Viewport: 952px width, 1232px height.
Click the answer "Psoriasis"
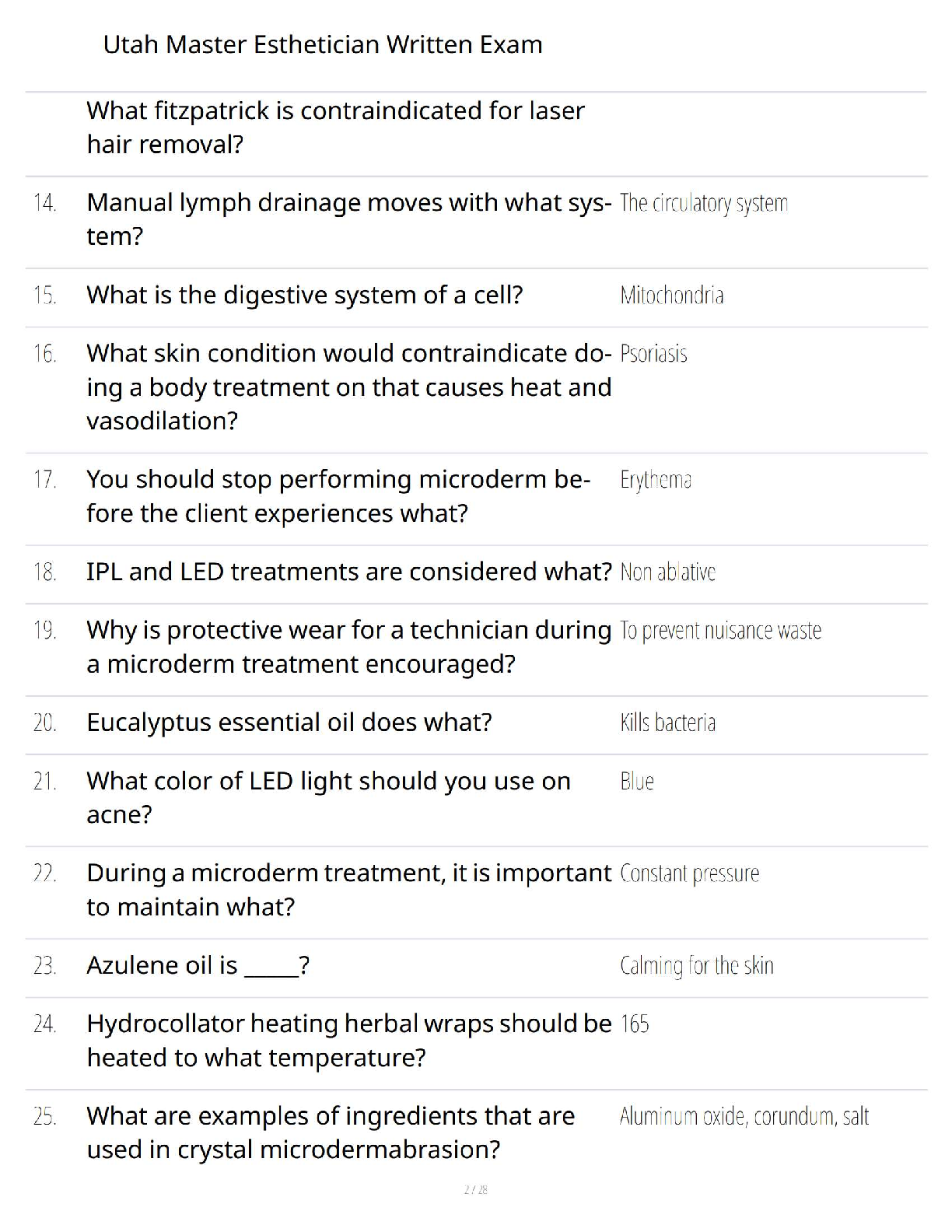click(653, 355)
